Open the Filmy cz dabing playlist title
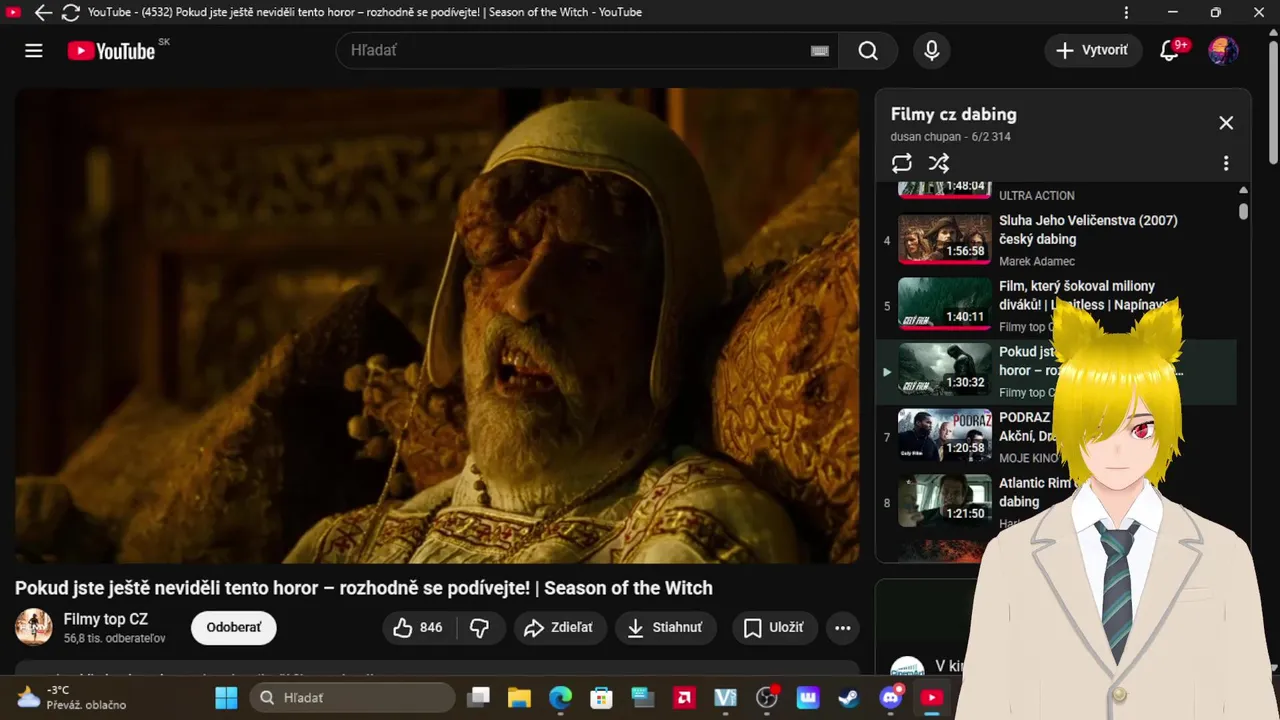1280x720 pixels. 953,114
